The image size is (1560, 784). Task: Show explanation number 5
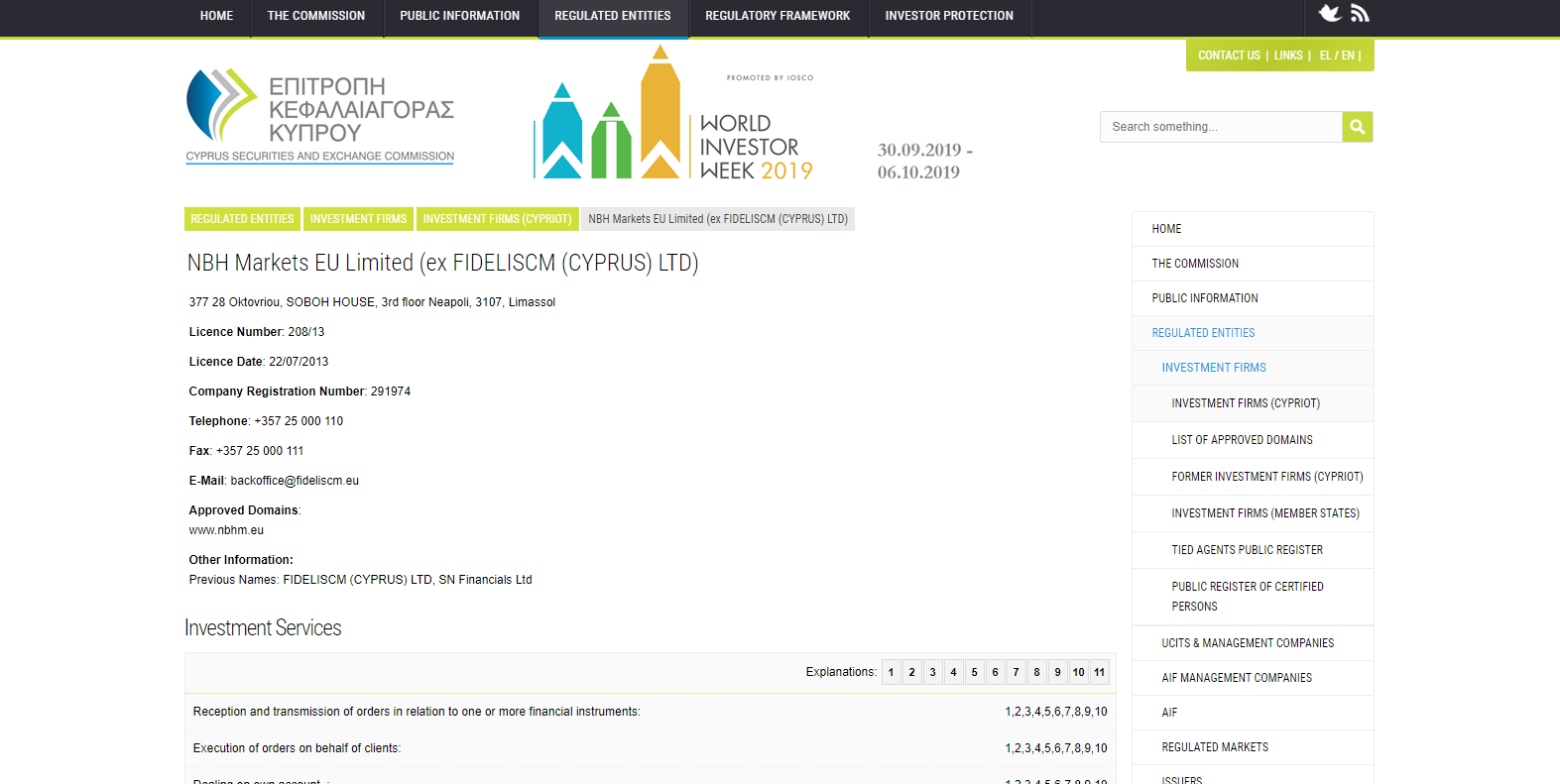(975, 672)
